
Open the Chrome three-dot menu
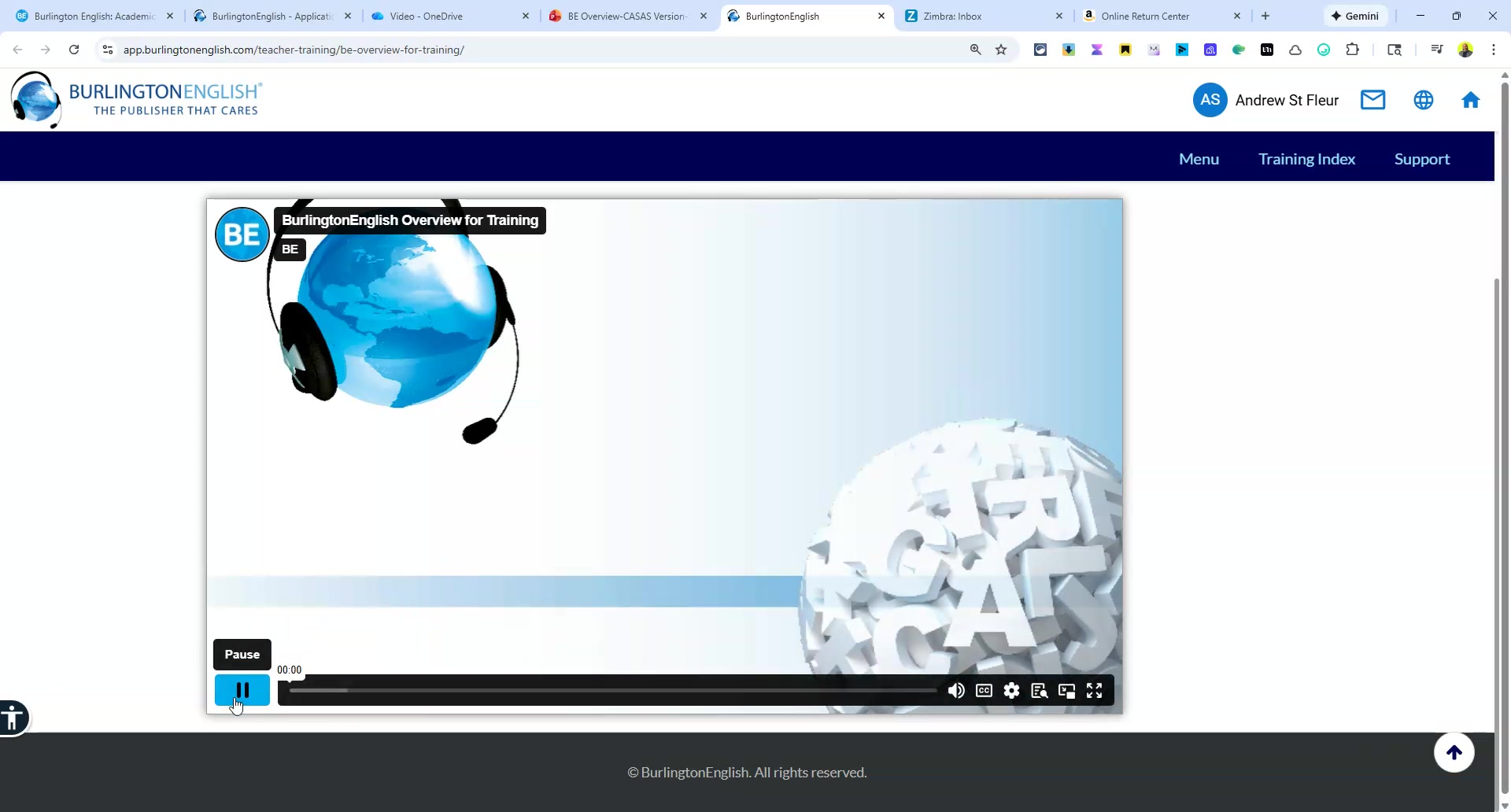(x=1494, y=50)
